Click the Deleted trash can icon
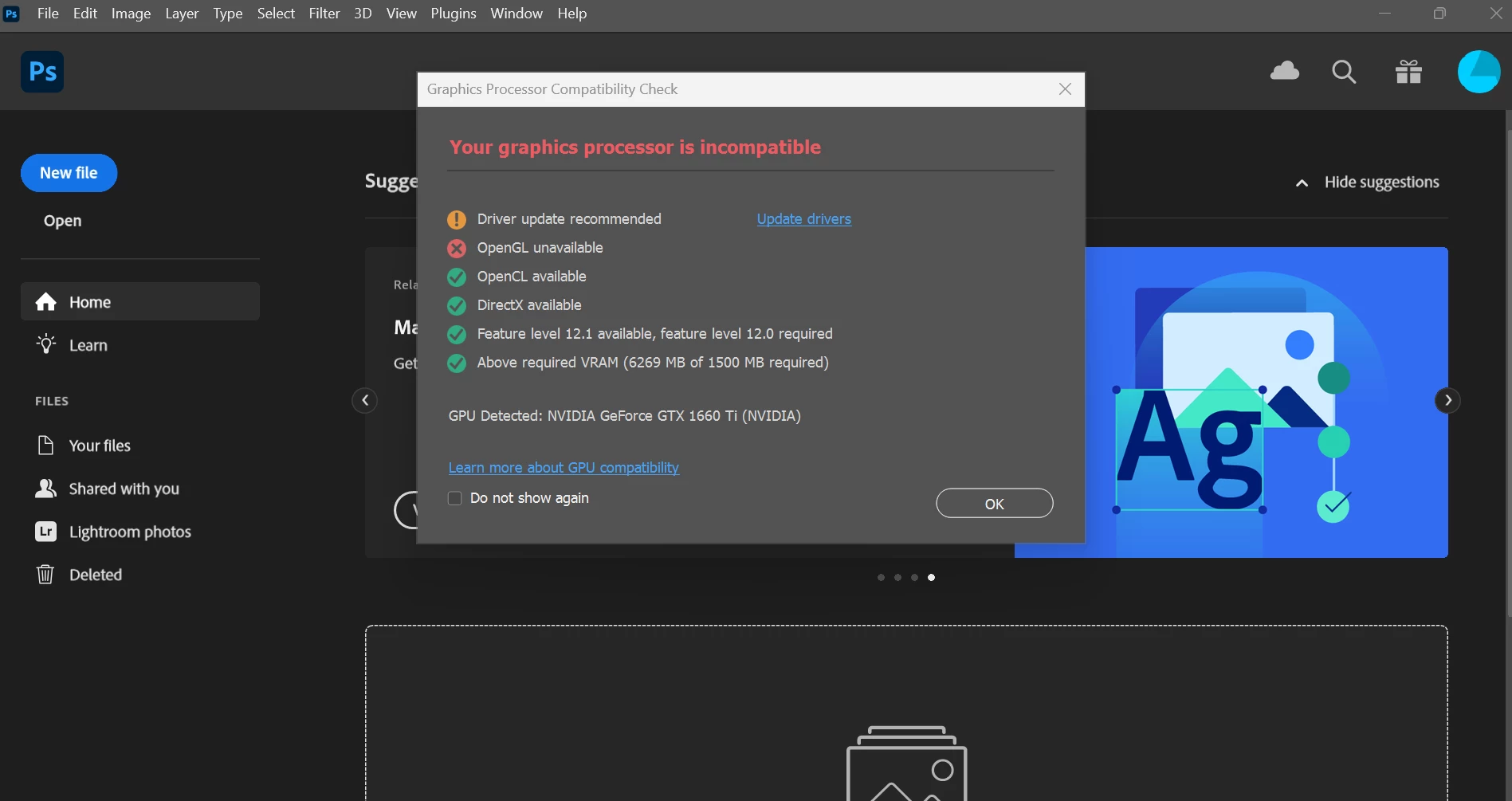This screenshot has width=1512, height=801. click(x=45, y=574)
